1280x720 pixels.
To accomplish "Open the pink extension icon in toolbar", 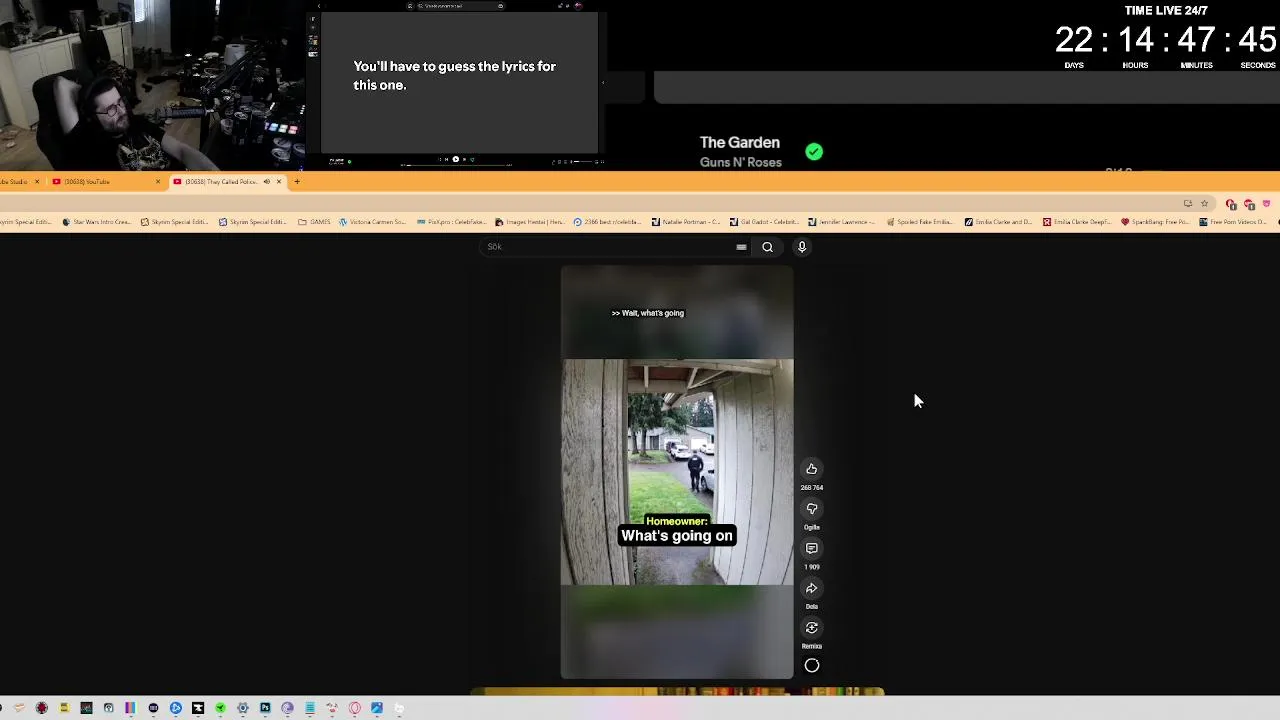I will click(x=1267, y=203).
